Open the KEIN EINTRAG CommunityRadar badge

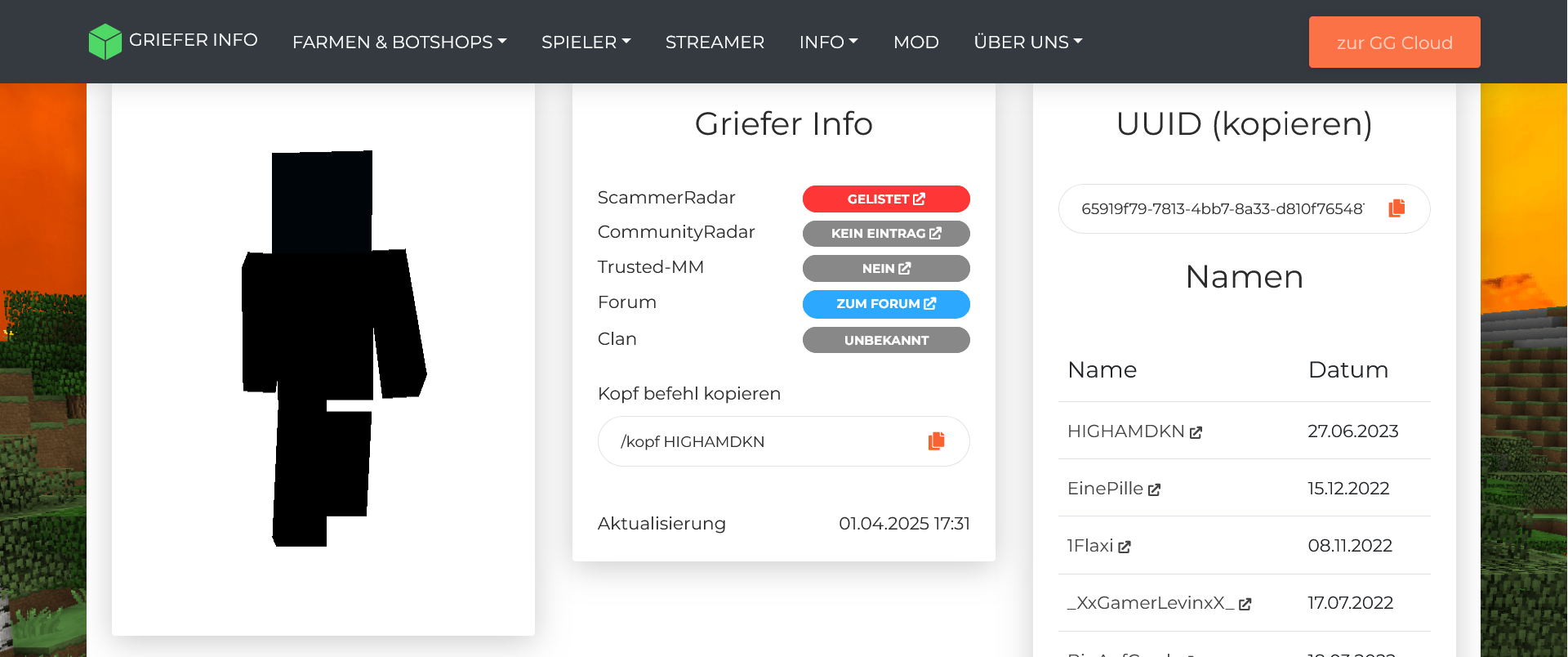[x=886, y=234]
